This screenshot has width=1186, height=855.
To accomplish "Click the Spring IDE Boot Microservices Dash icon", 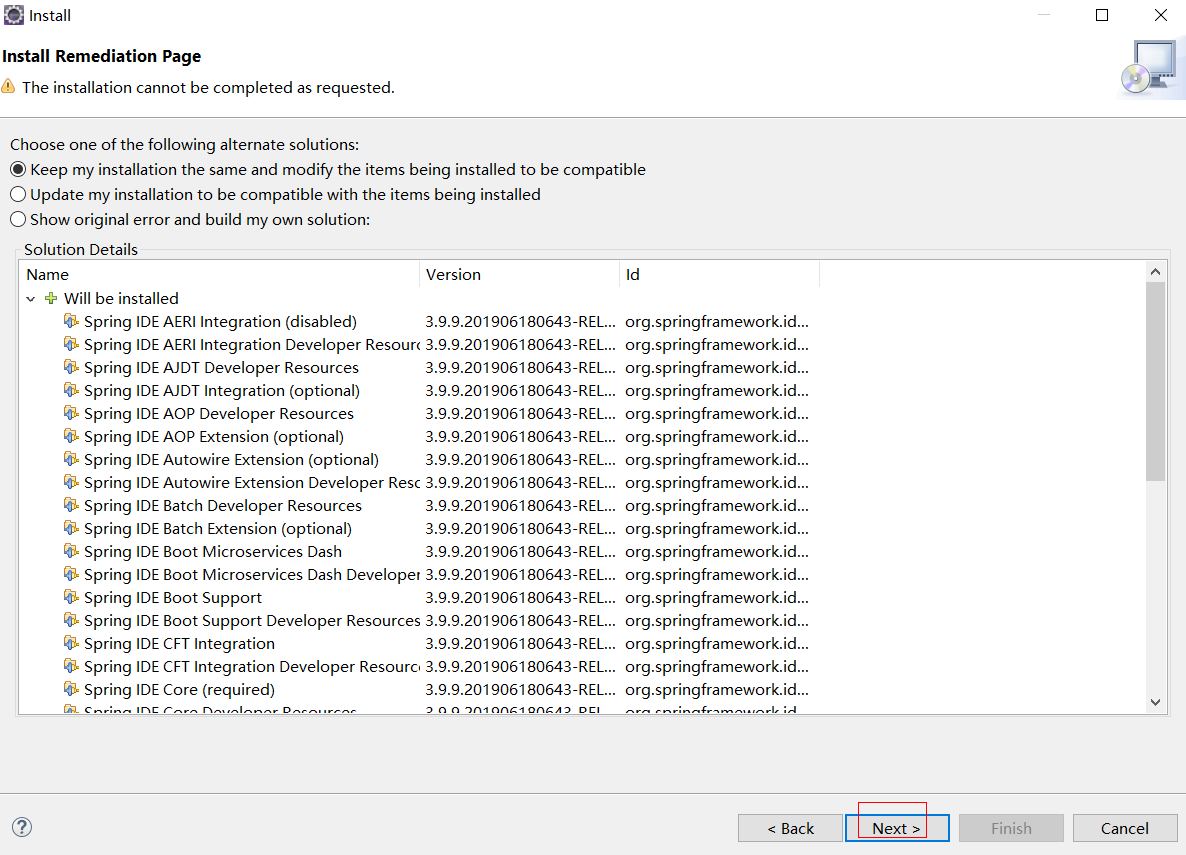I will 71,551.
